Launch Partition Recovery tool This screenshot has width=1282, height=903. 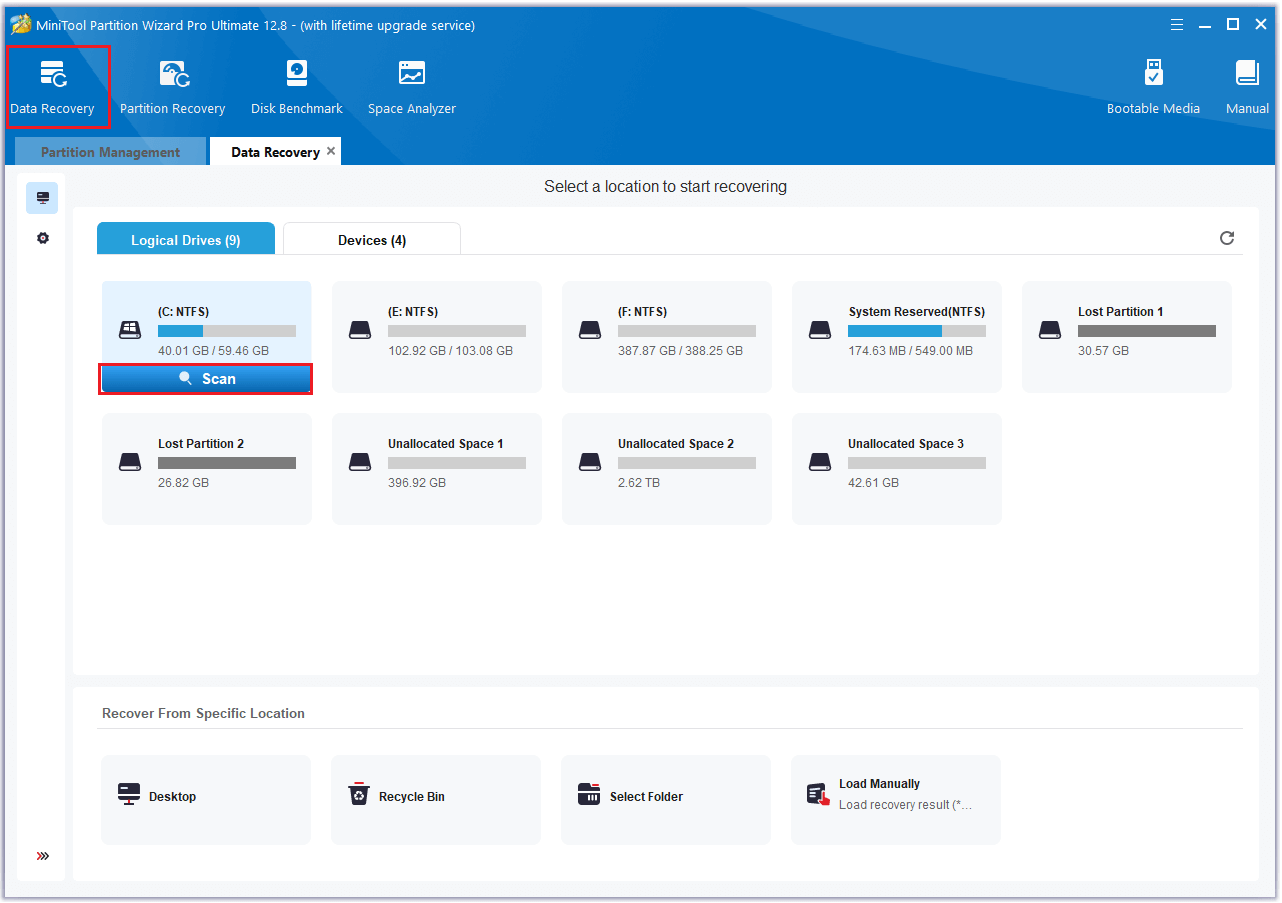(172, 85)
